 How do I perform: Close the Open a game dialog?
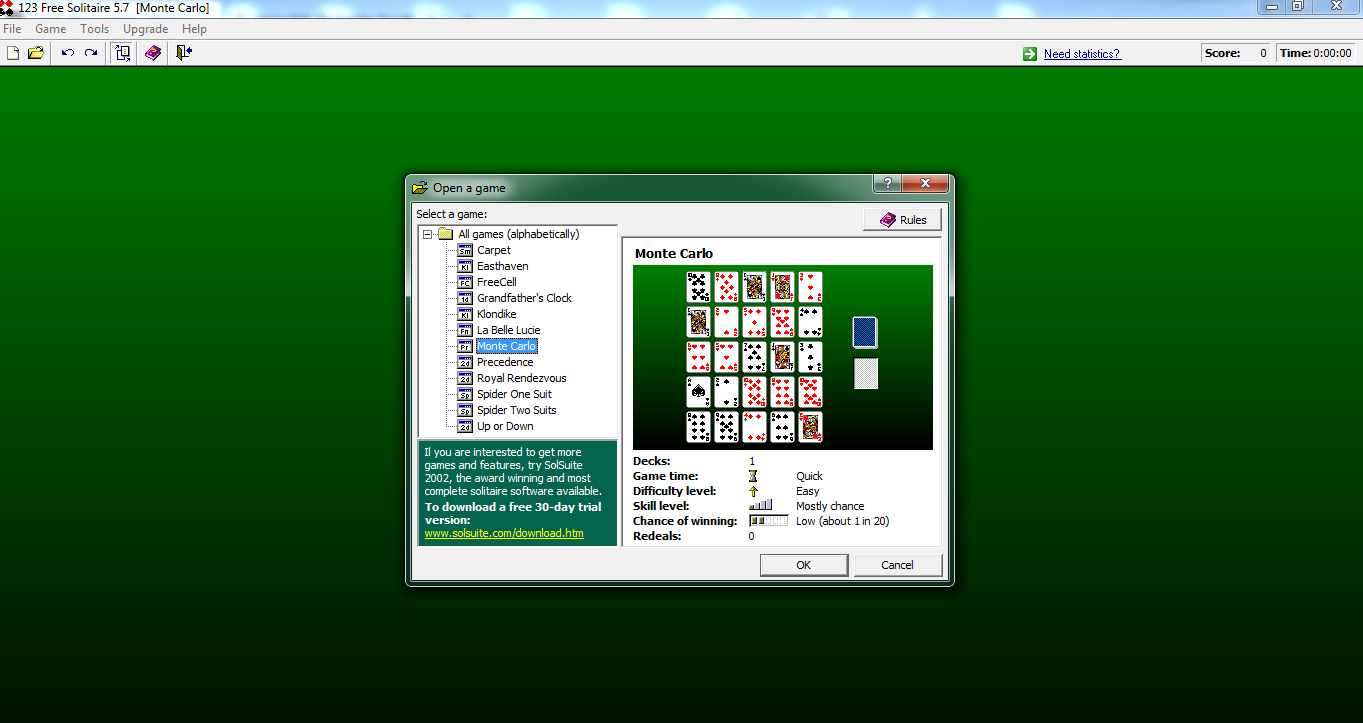point(925,183)
